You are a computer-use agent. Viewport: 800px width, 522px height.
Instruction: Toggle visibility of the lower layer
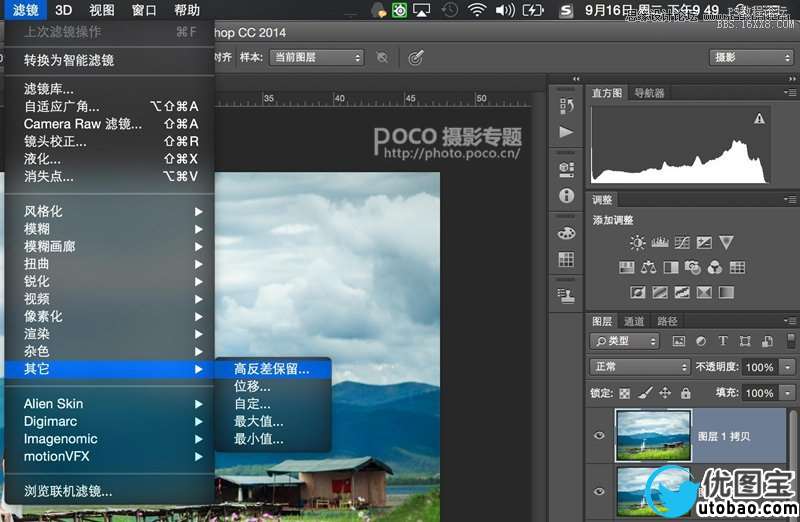click(599, 491)
